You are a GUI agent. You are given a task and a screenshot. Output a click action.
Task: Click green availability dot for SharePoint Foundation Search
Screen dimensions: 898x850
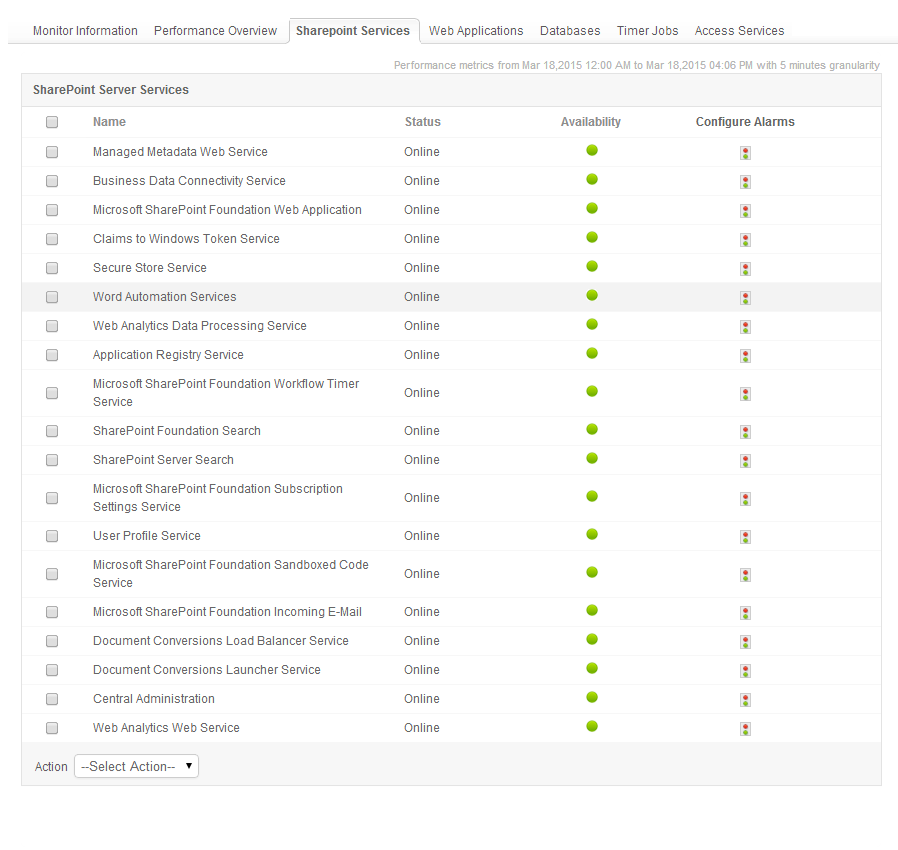[x=592, y=429]
